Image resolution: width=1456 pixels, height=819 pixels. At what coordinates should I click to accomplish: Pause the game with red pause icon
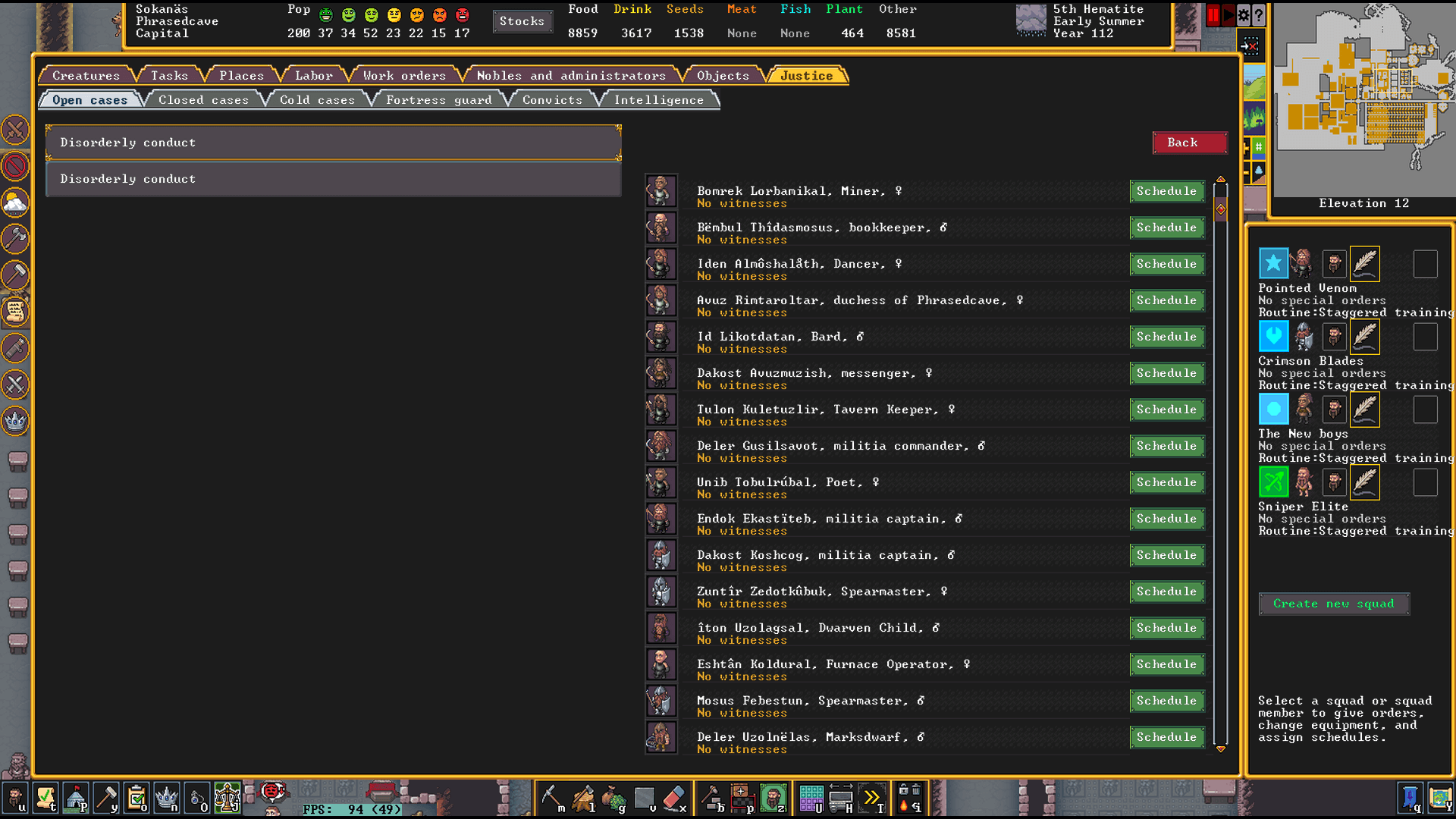pyautogui.click(x=1213, y=15)
